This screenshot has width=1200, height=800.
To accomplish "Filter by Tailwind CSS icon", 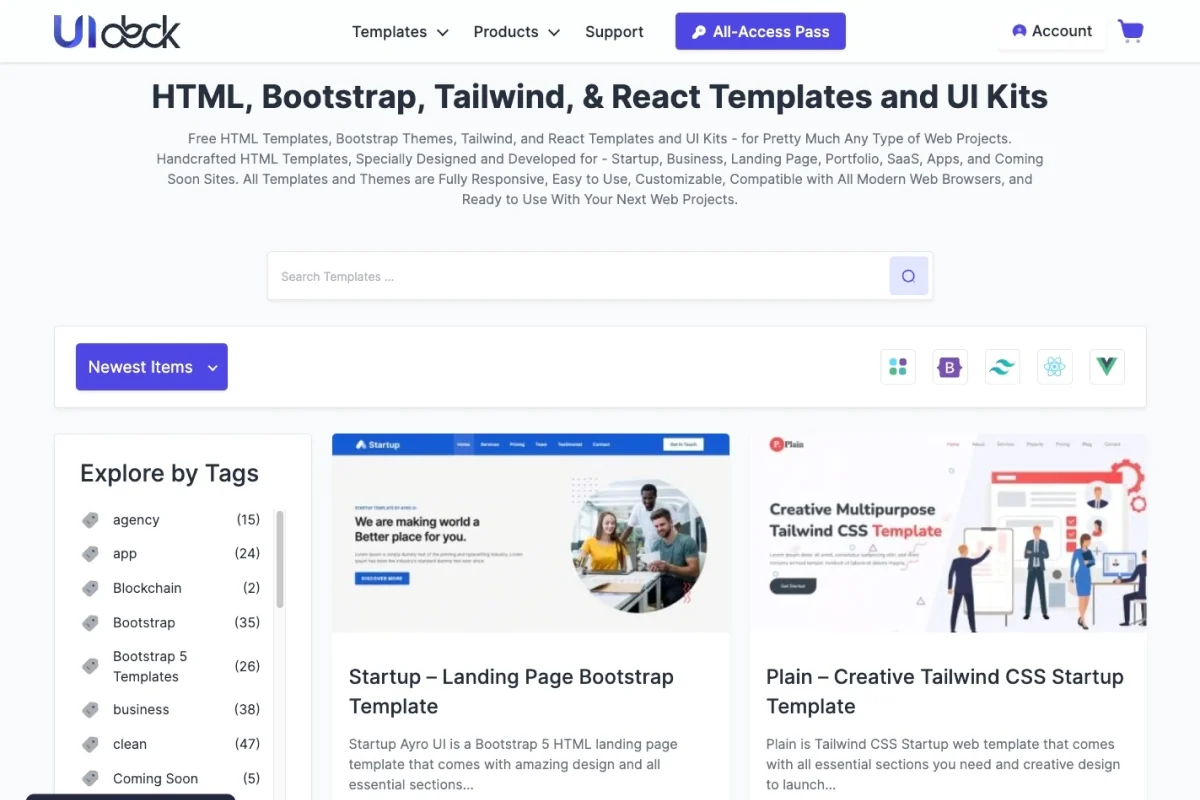I will [x=1002, y=367].
